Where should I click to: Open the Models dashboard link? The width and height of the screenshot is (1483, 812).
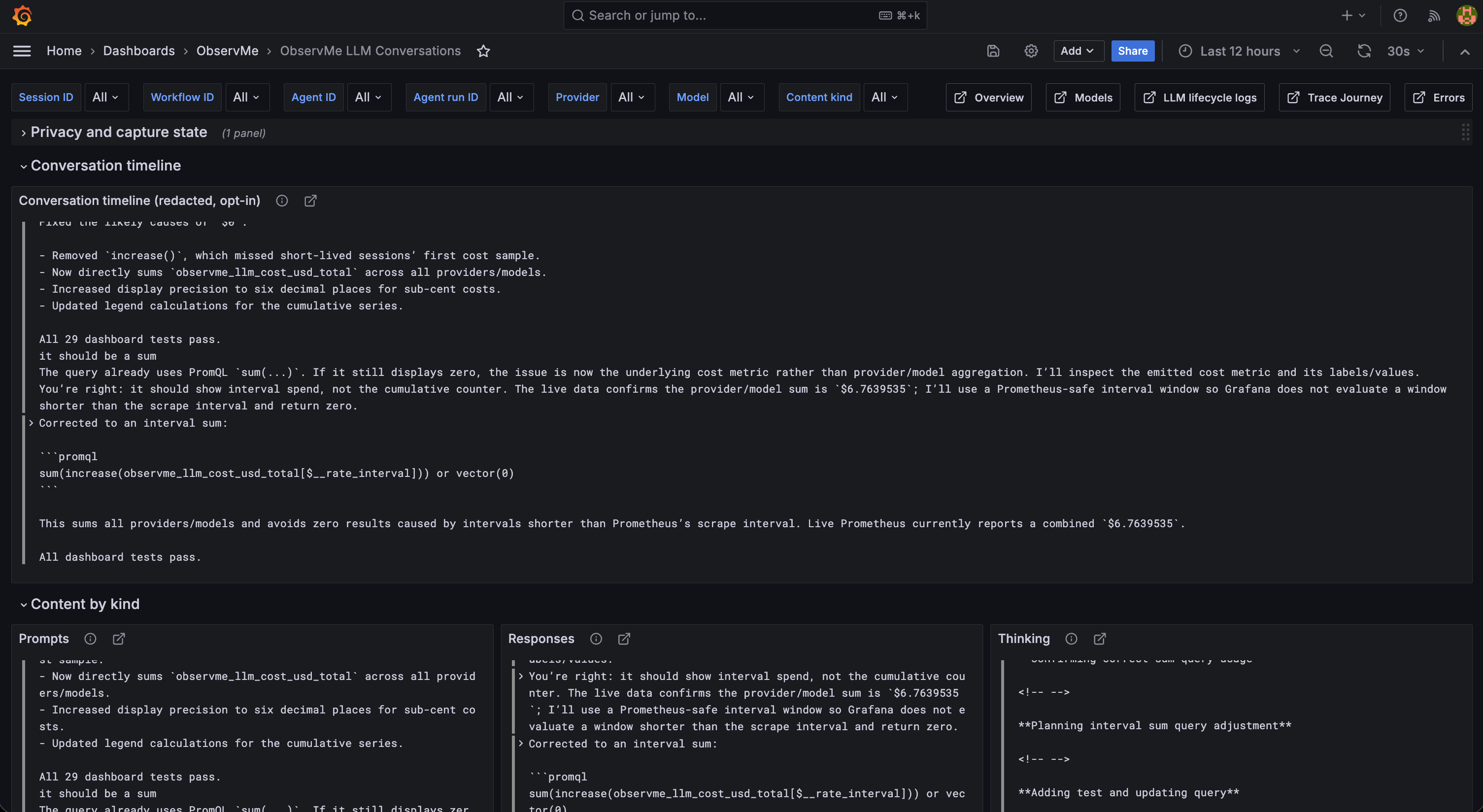click(x=1083, y=98)
